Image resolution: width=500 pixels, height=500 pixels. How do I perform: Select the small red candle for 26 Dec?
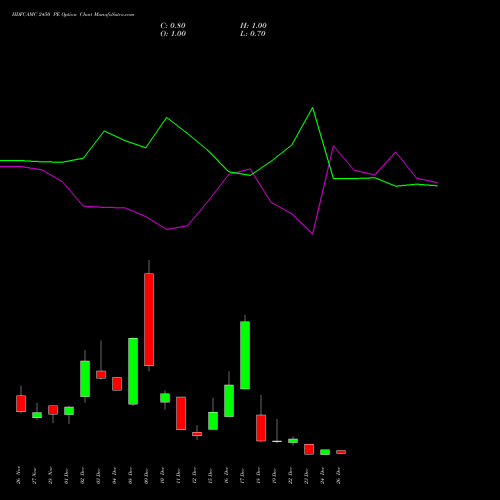(341, 452)
